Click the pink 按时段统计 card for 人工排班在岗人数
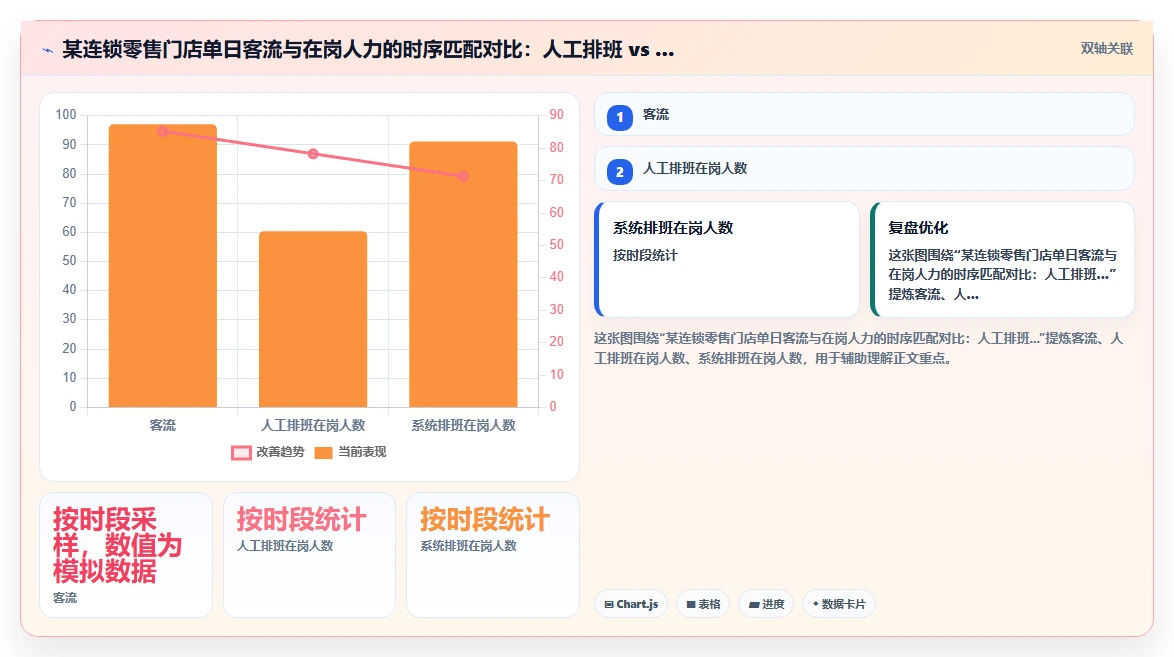Viewport: 1174px width, 657px height. coord(309,555)
